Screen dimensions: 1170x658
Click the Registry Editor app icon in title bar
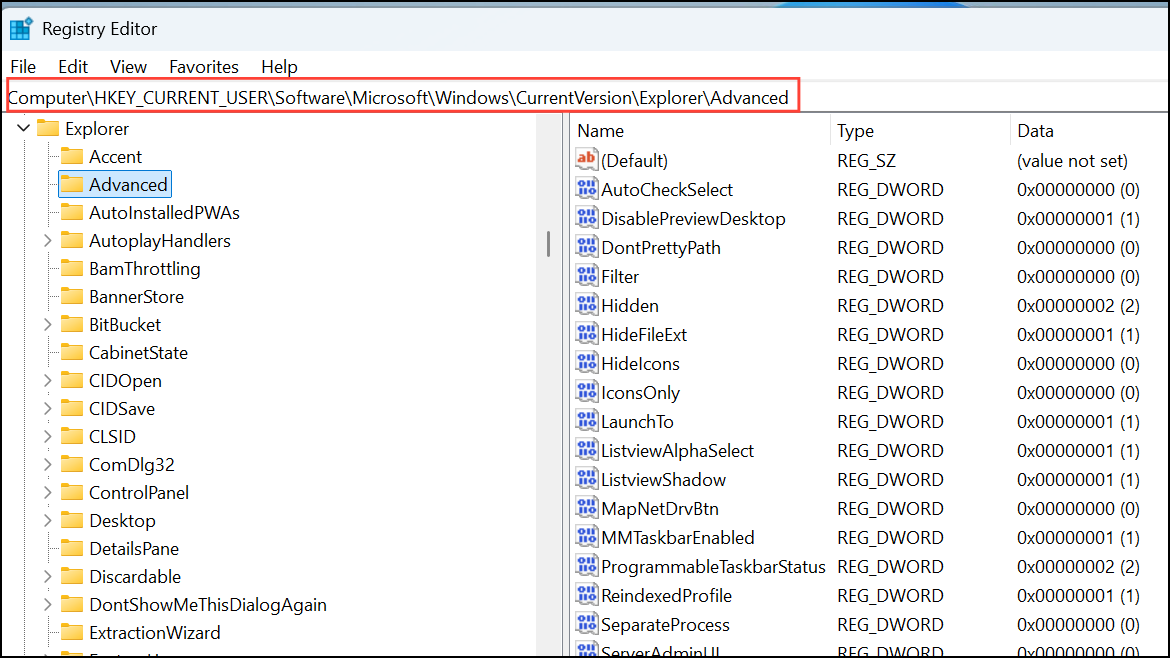tap(21, 29)
